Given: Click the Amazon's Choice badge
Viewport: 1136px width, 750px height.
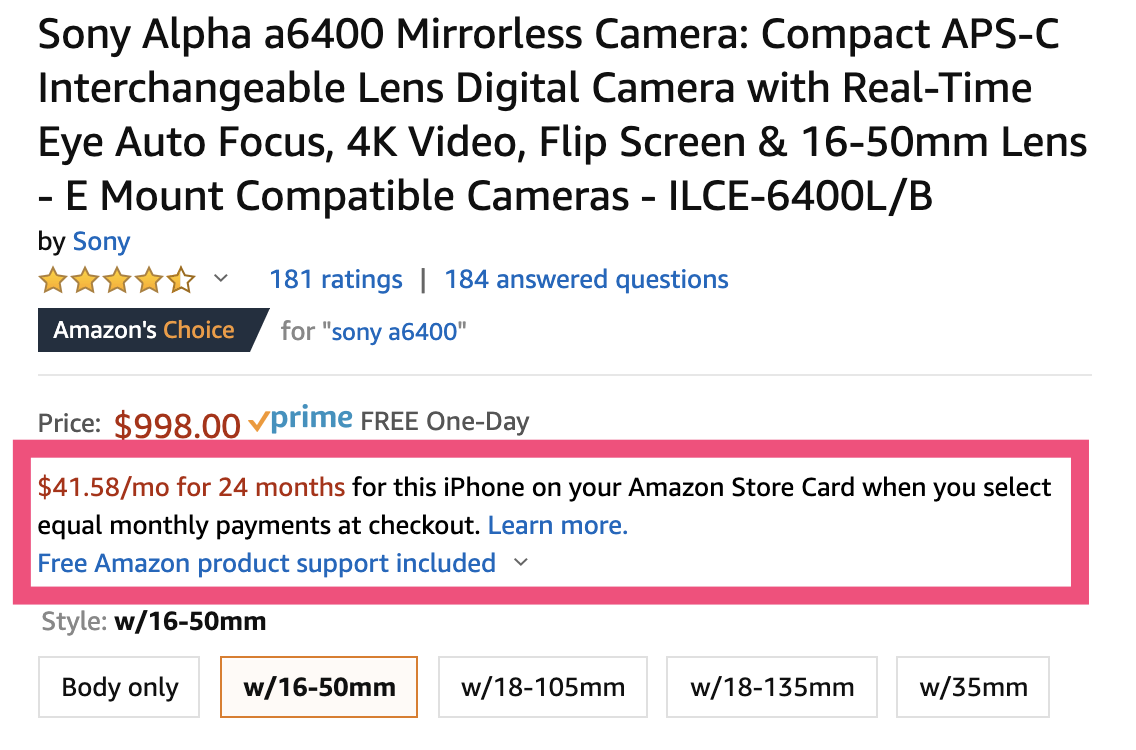Looking at the screenshot, I should (x=143, y=330).
